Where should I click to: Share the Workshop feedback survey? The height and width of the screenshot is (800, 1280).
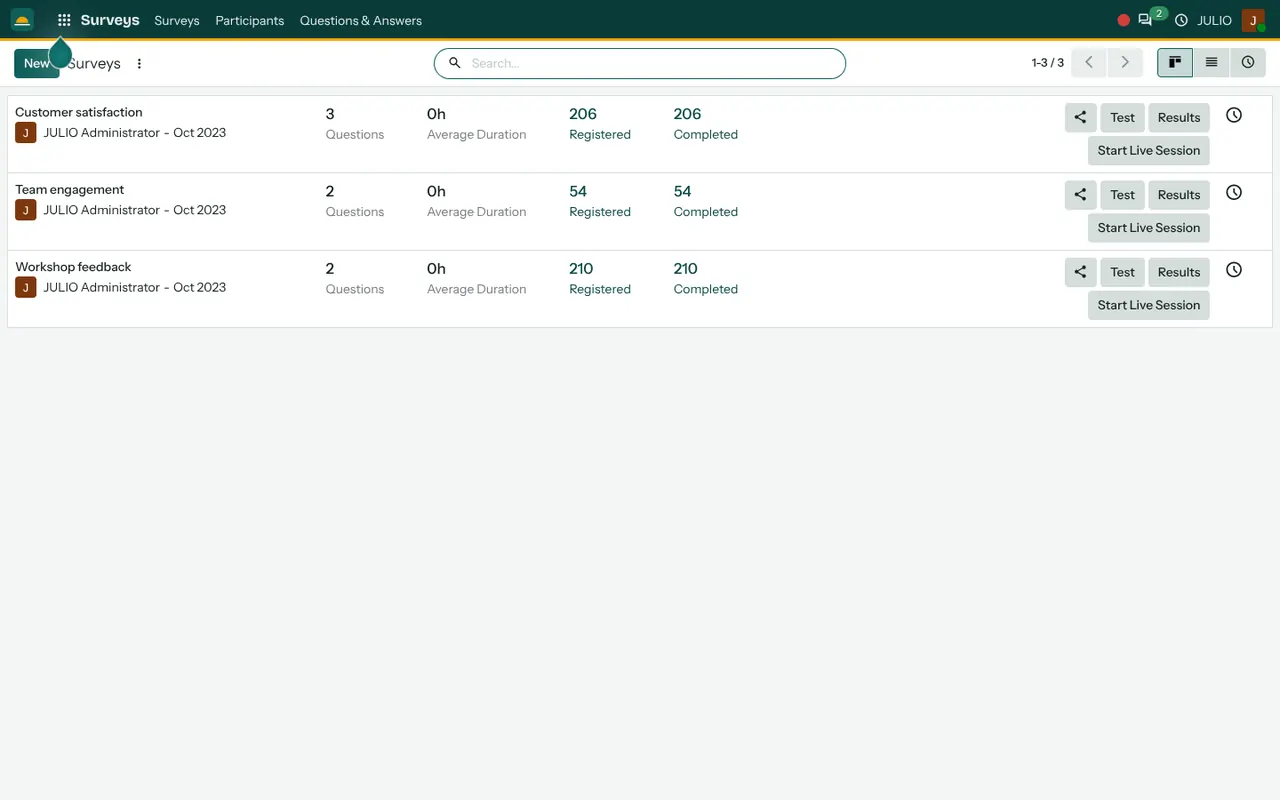1080,272
